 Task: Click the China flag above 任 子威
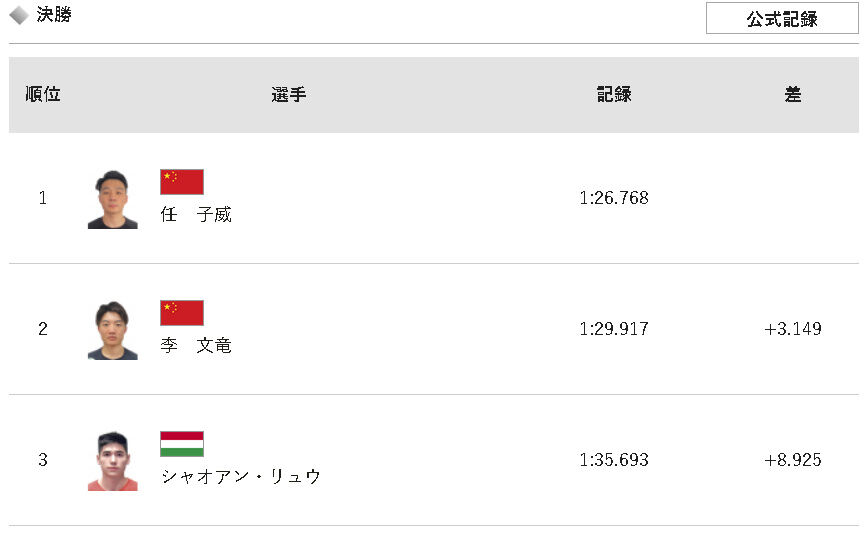point(182,182)
